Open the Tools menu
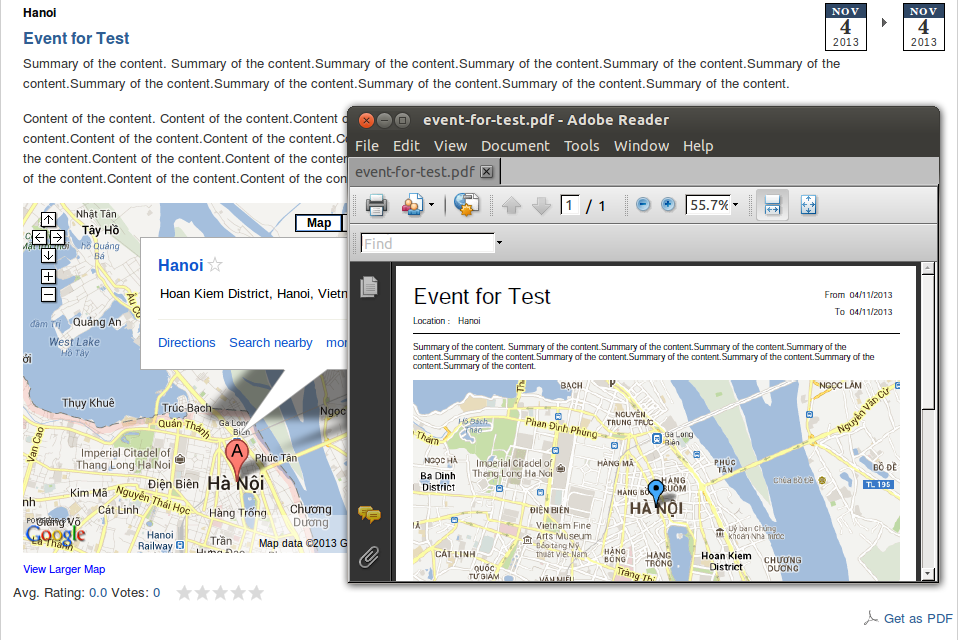 [582, 146]
